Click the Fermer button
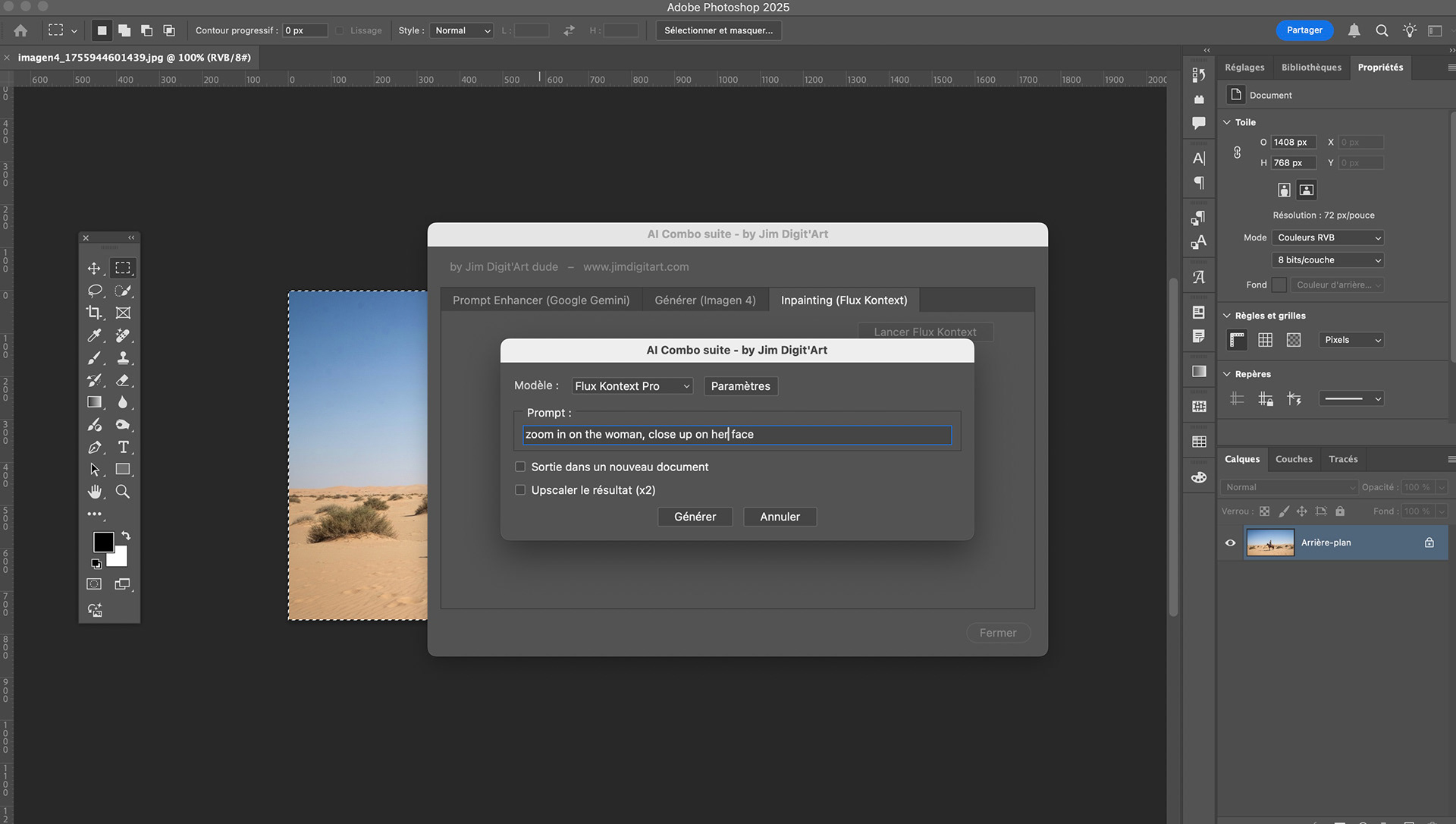1456x824 pixels. (x=998, y=633)
